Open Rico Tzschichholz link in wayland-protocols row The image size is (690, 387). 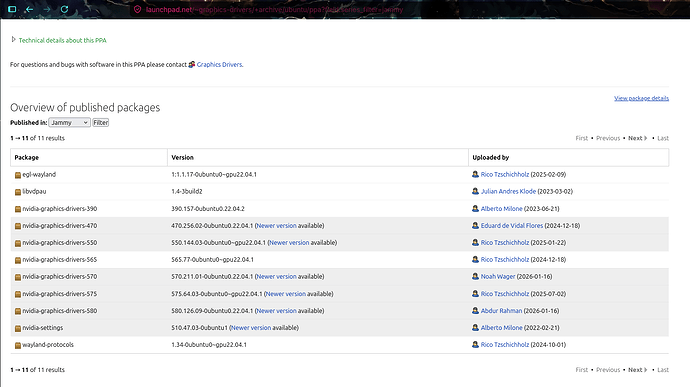point(505,345)
